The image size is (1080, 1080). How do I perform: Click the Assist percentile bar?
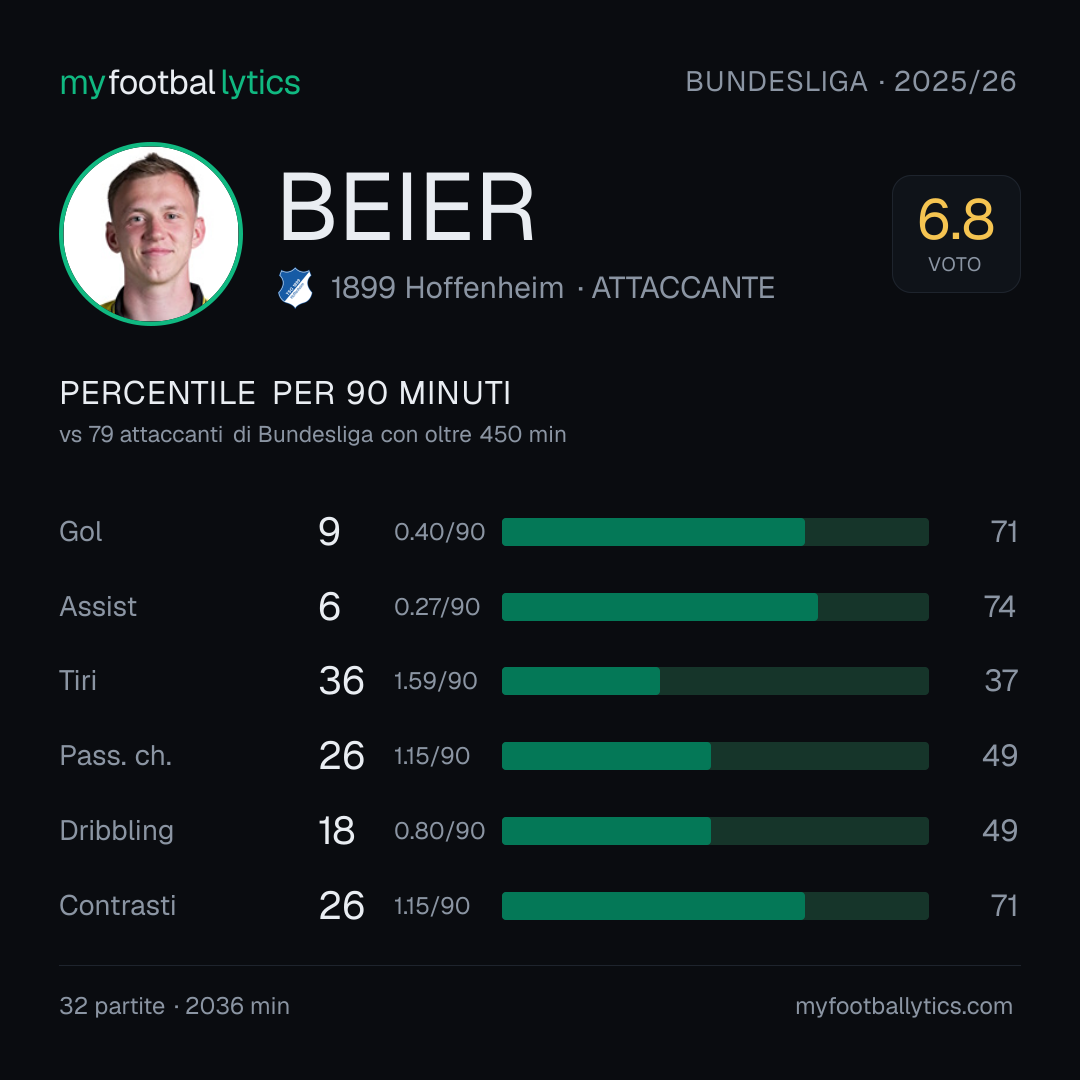click(x=715, y=607)
